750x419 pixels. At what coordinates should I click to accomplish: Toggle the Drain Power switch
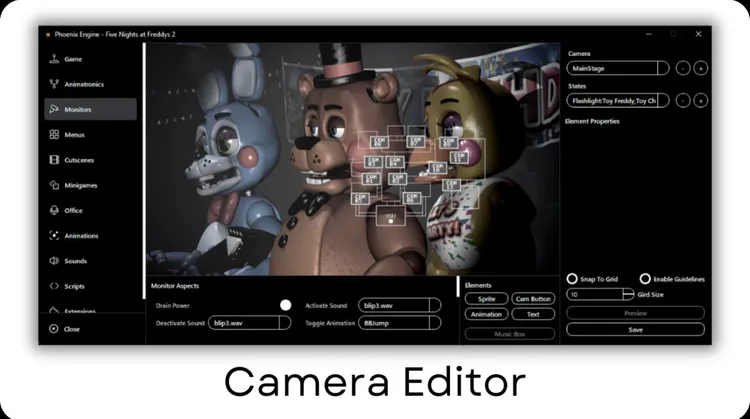click(286, 305)
